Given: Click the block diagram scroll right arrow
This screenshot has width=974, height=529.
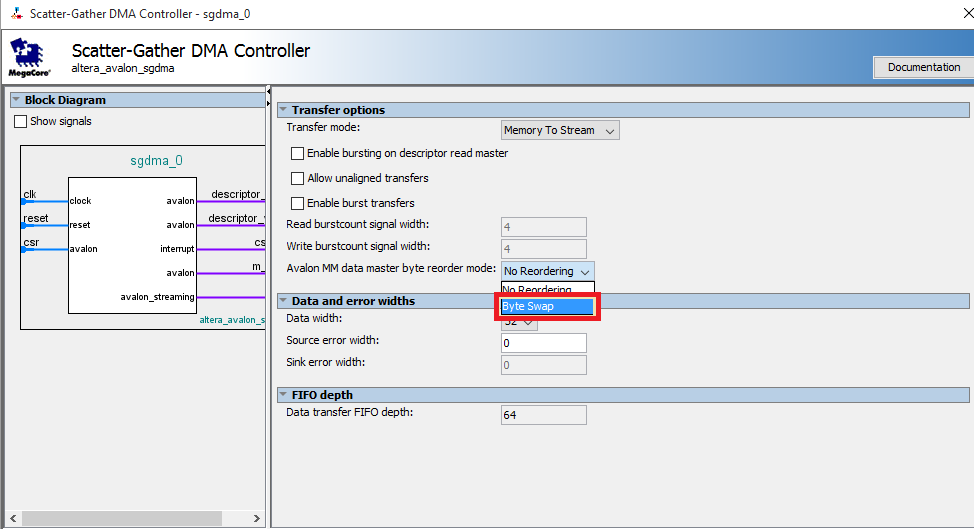Looking at the screenshot, I should (257, 518).
